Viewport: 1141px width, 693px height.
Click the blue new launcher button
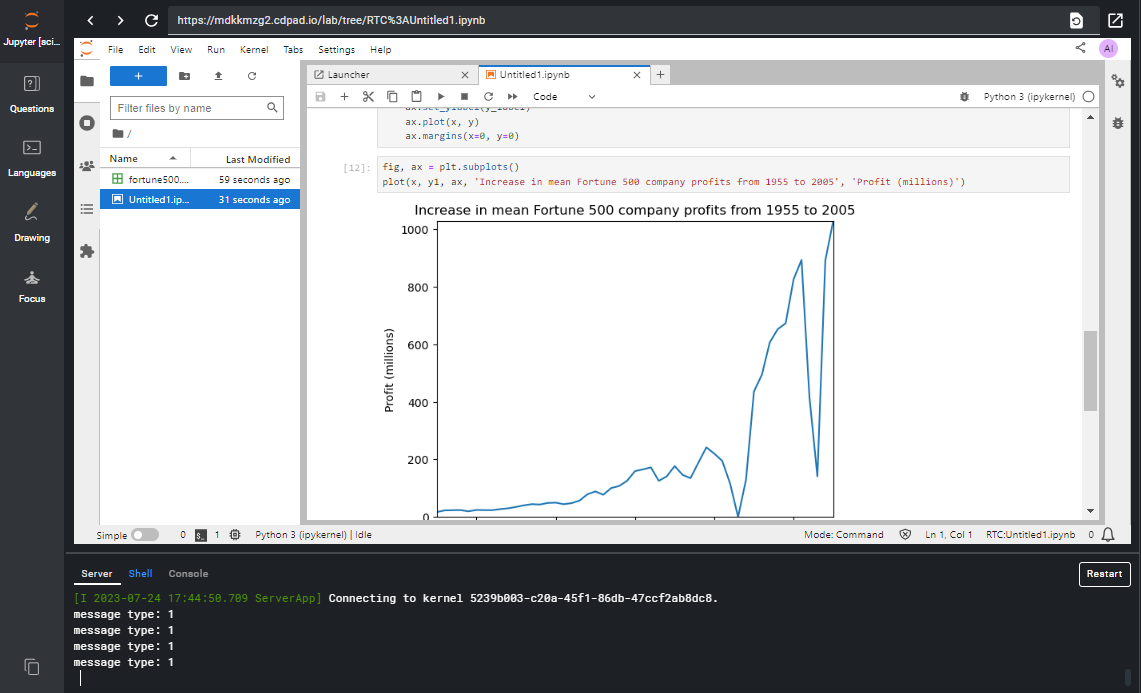138,76
